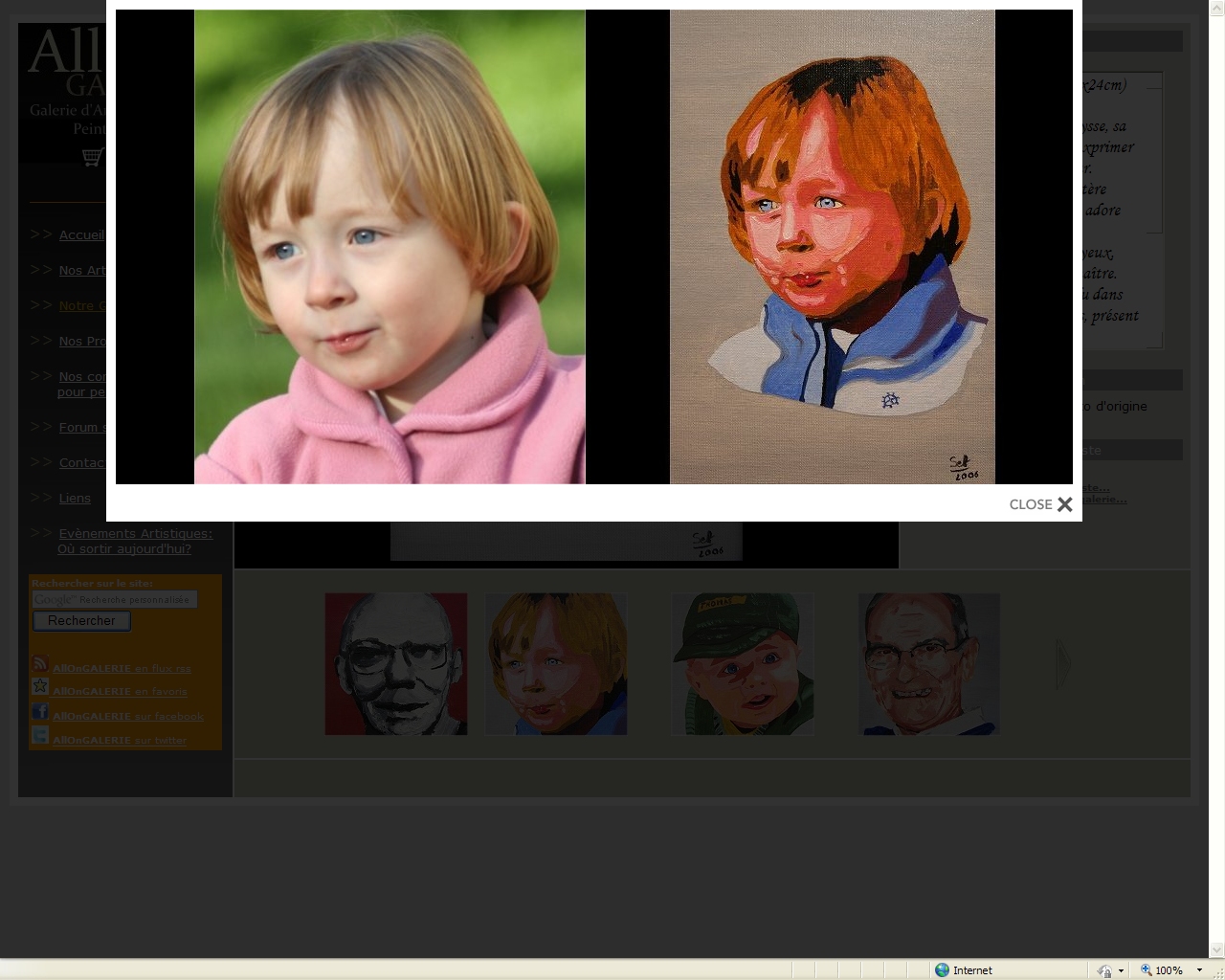
Task: Open Evènements Artistiques menu item
Action: point(135,533)
